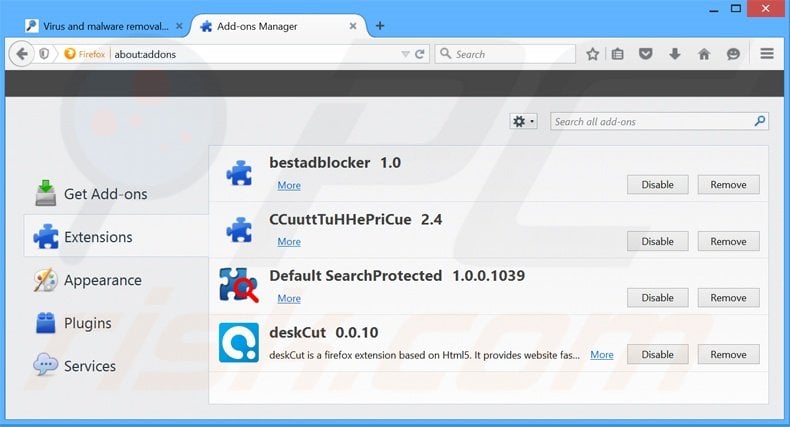The width and height of the screenshot is (790, 427).
Task: Click the shield tracking protection icon
Action: pos(44,54)
